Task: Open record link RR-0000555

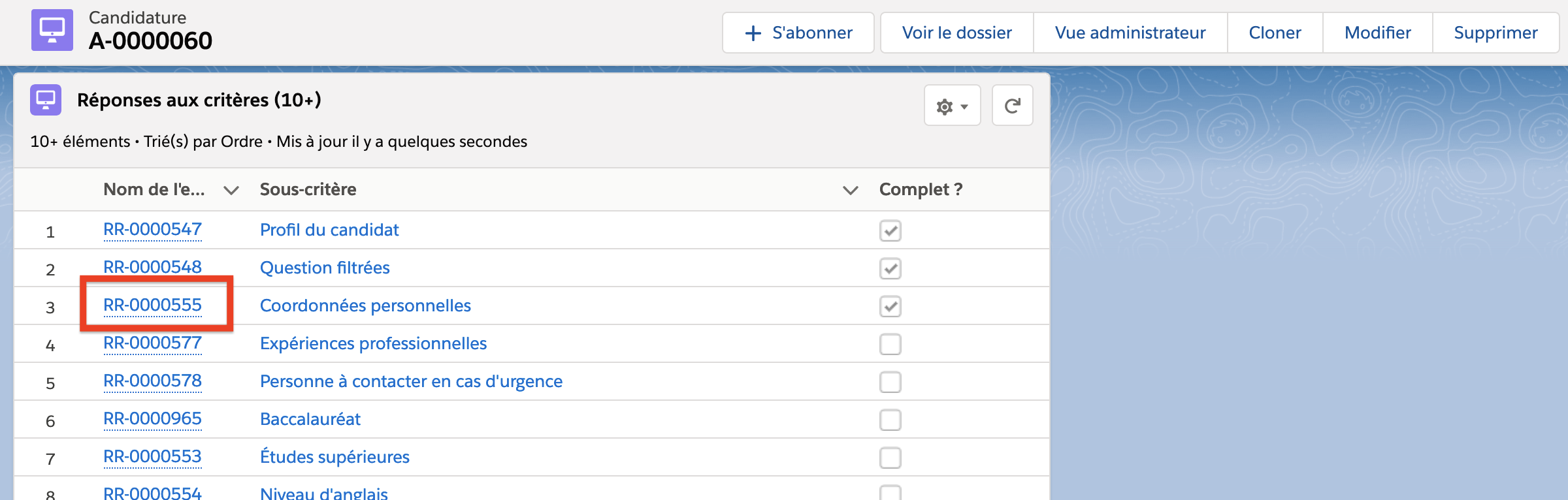Action: pyautogui.click(x=152, y=305)
